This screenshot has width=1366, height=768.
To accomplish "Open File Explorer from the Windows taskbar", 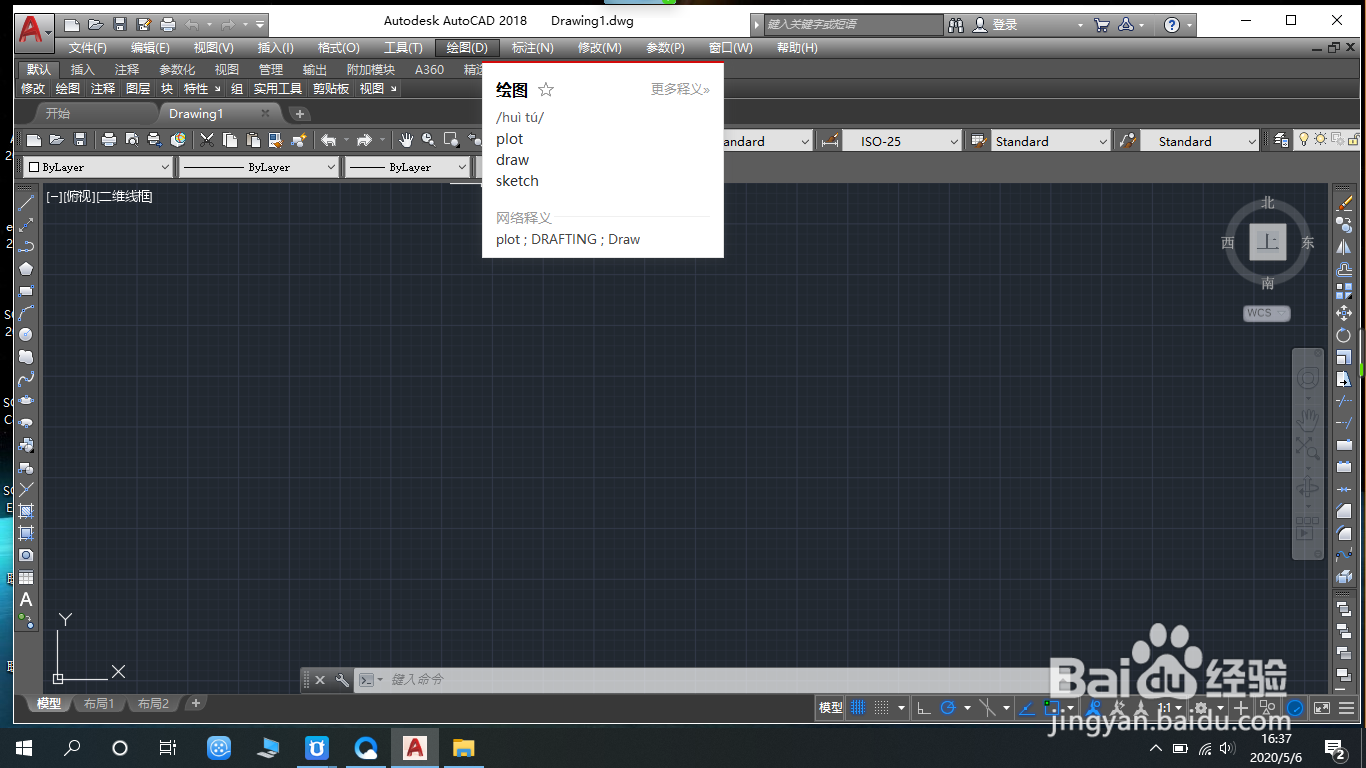I will pyautogui.click(x=464, y=747).
